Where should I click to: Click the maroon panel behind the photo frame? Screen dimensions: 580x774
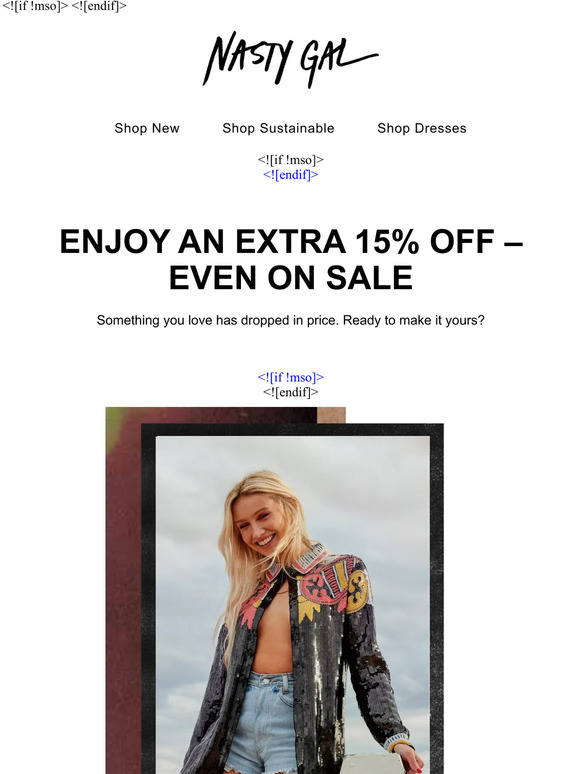[x=123, y=592]
